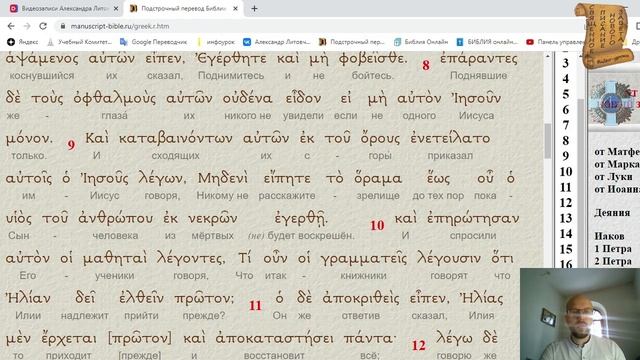Click the Google Переводчик favicon icon
This screenshot has width=640, height=360.
[124, 42]
